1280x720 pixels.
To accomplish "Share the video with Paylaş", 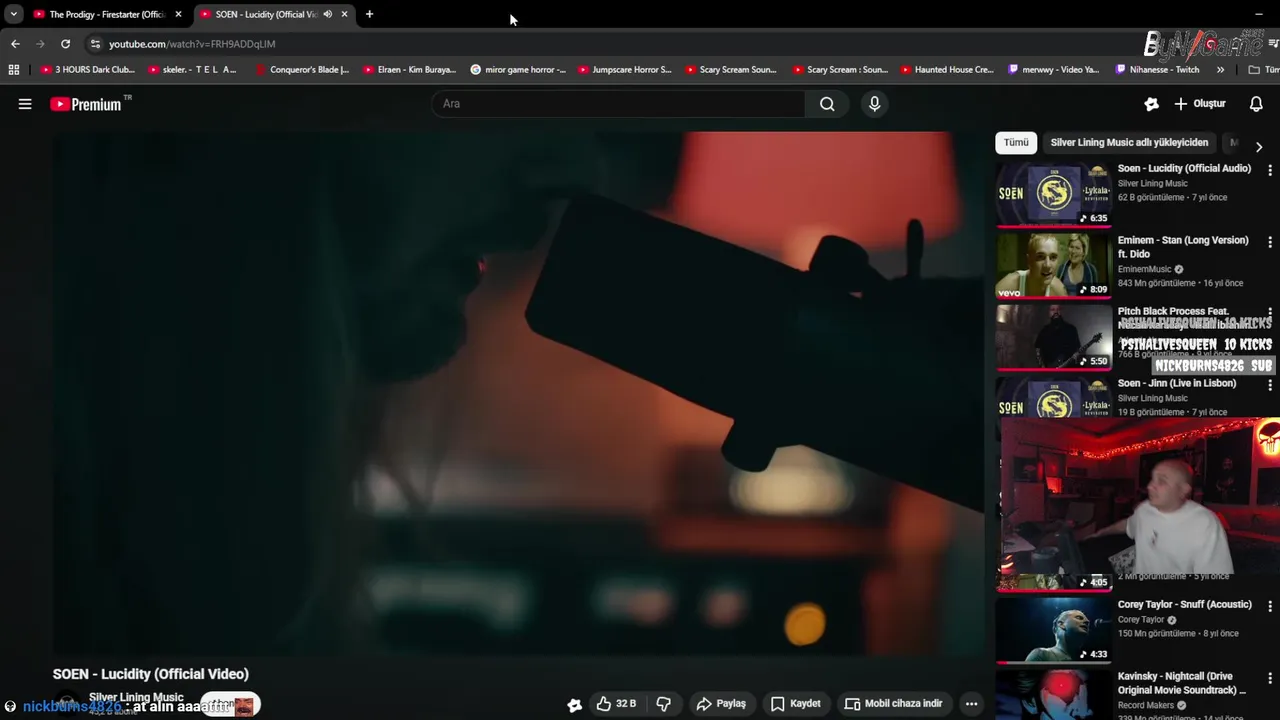I will (x=721, y=704).
